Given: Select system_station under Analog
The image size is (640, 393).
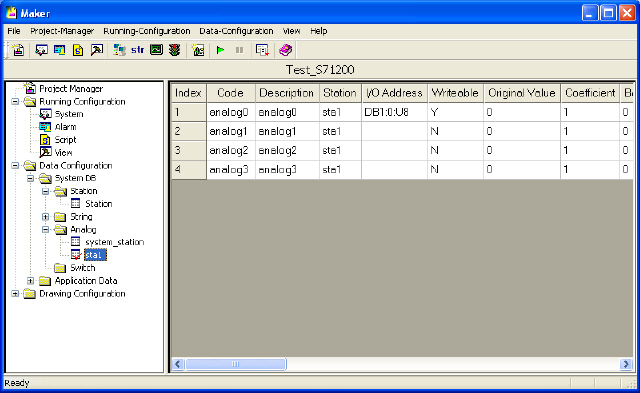Looking at the screenshot, I should coord(114,242).
